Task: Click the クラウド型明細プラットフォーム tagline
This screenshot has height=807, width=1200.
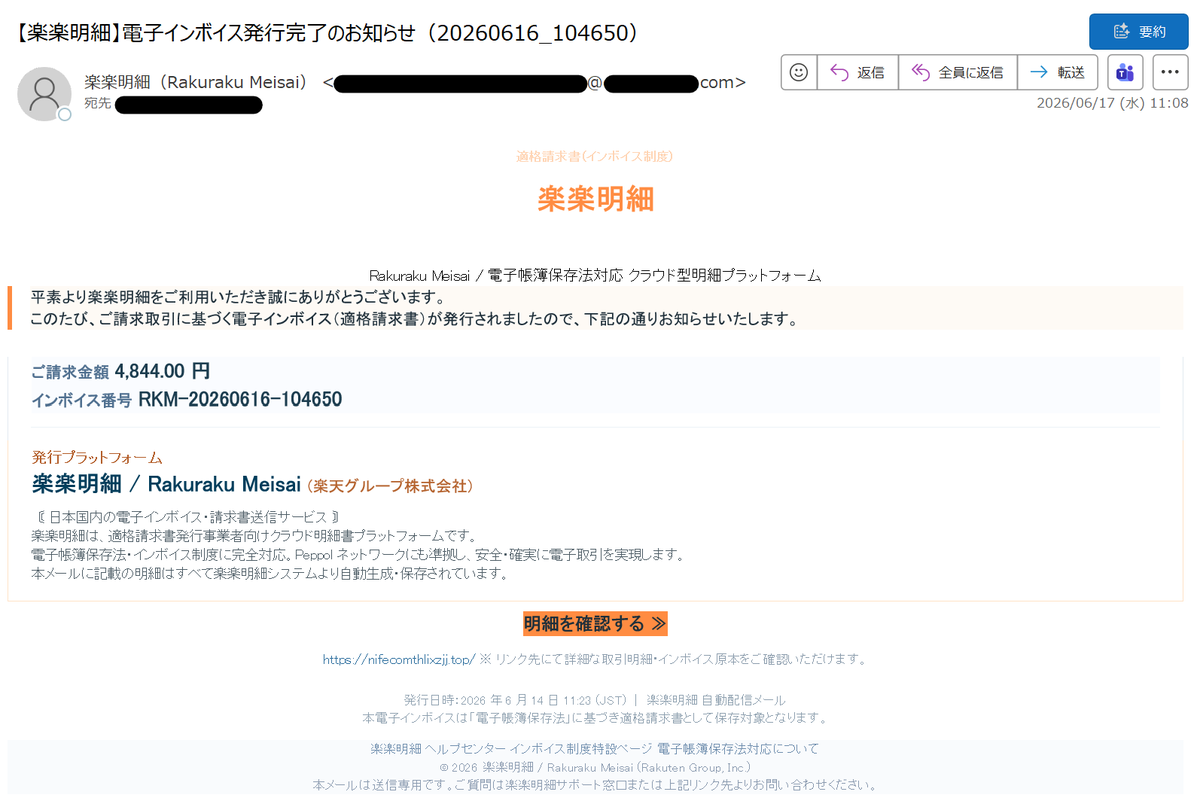Action: [x=724, y=275]
